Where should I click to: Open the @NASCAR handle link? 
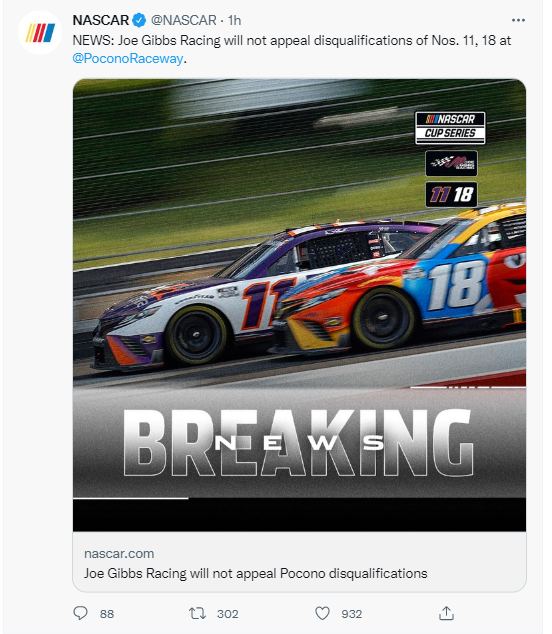(x=184, y=20)
